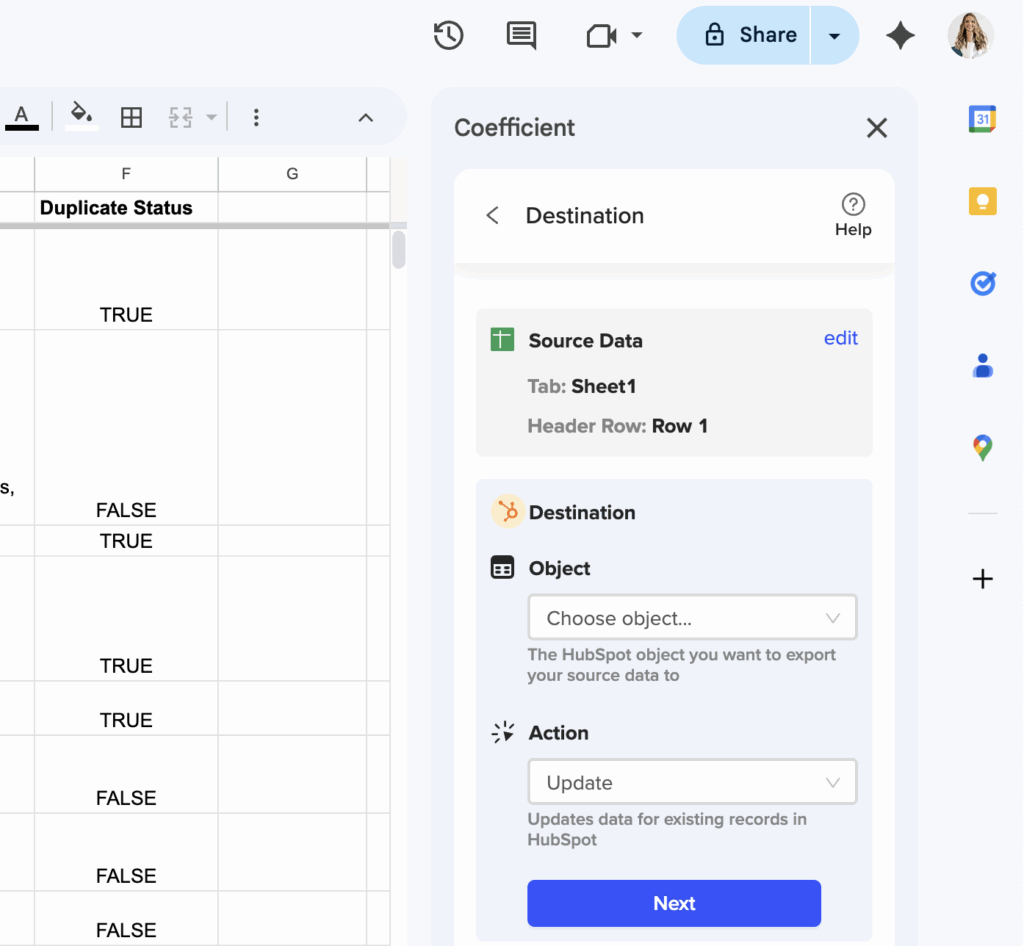Open the account profile picture

click(x=970, y=35)
